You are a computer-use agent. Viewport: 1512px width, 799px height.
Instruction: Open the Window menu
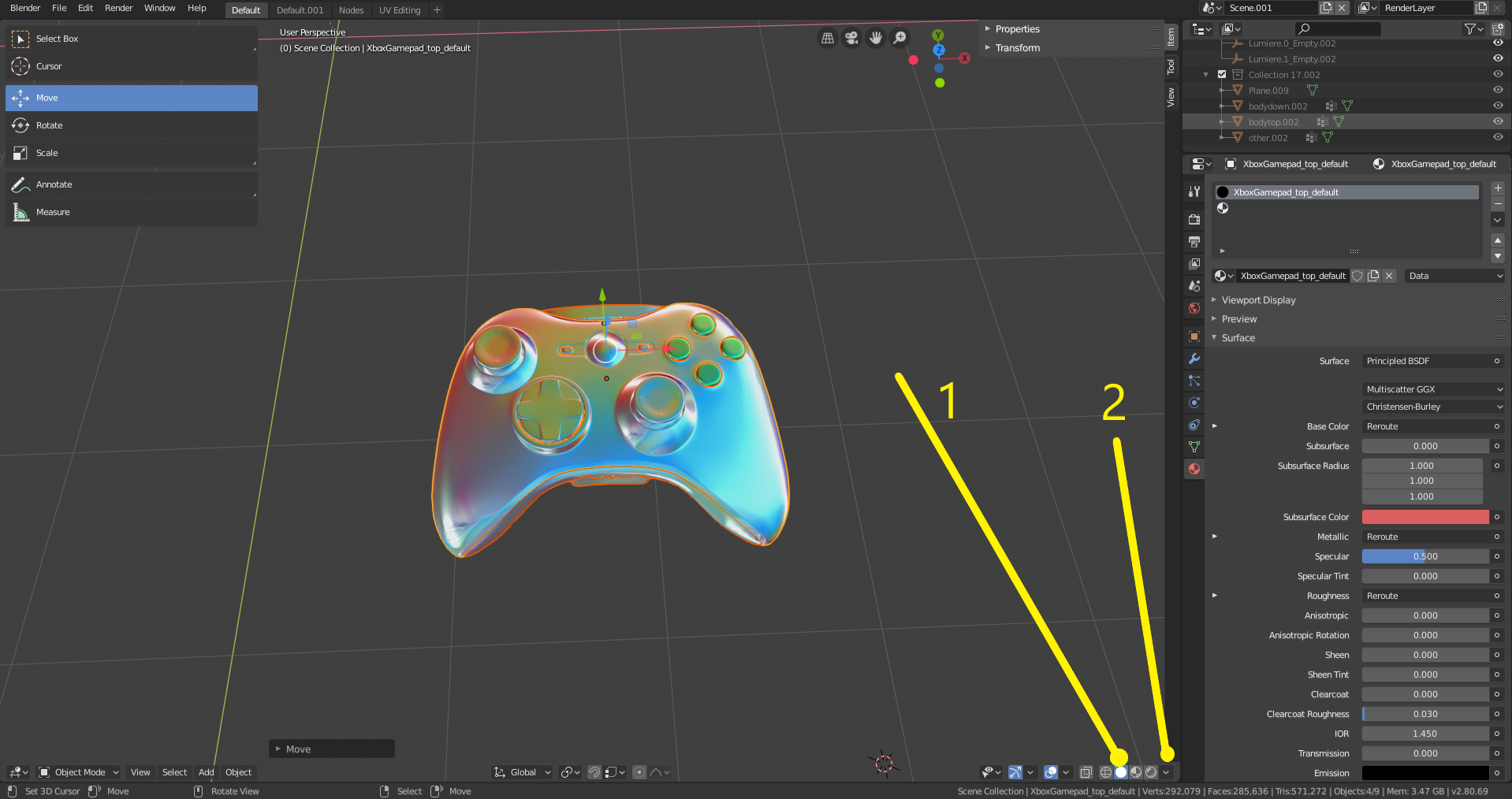click(160, 8)
